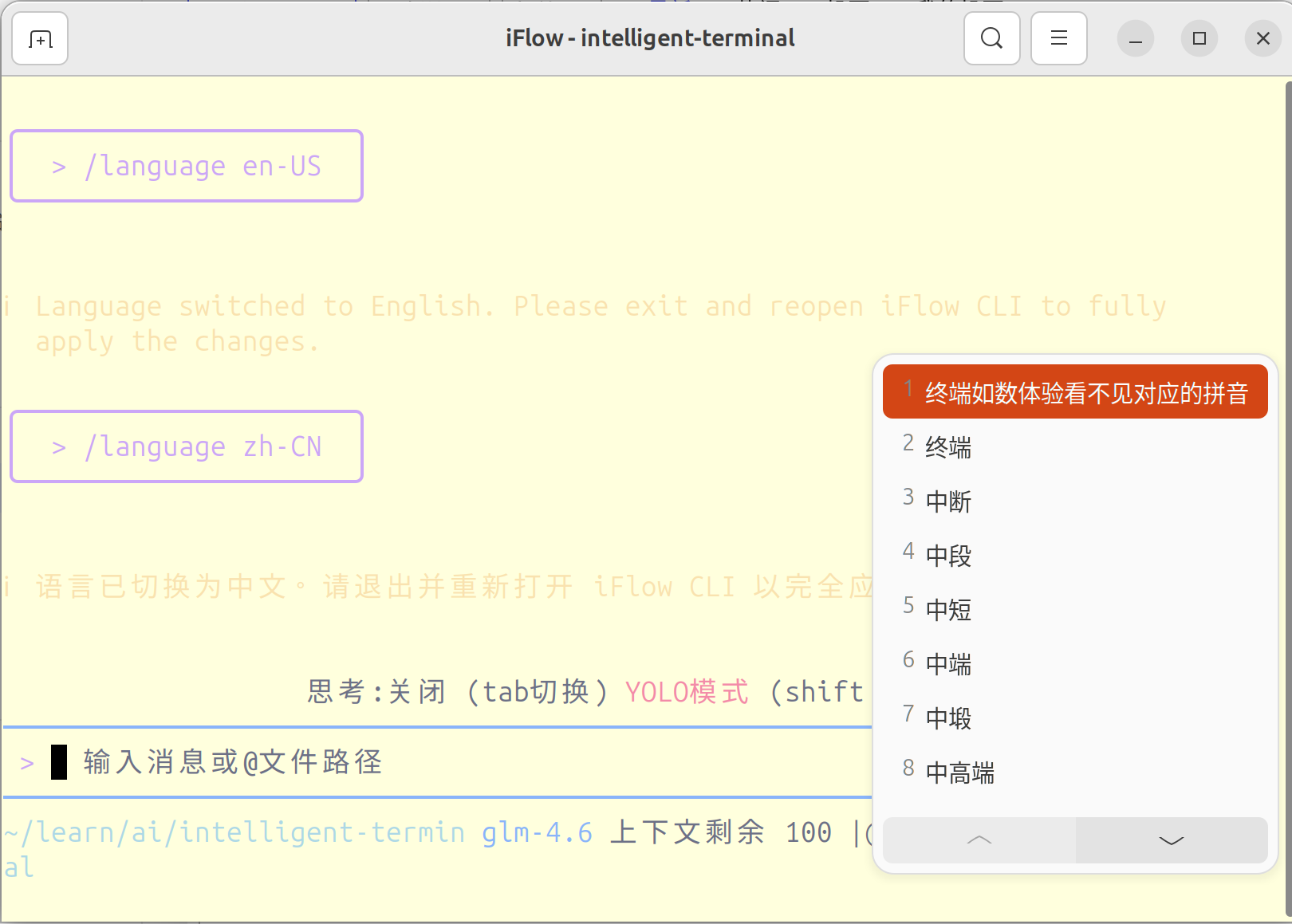
Task: Click the terminal's vertical scrollbar
Action: 1287,478
